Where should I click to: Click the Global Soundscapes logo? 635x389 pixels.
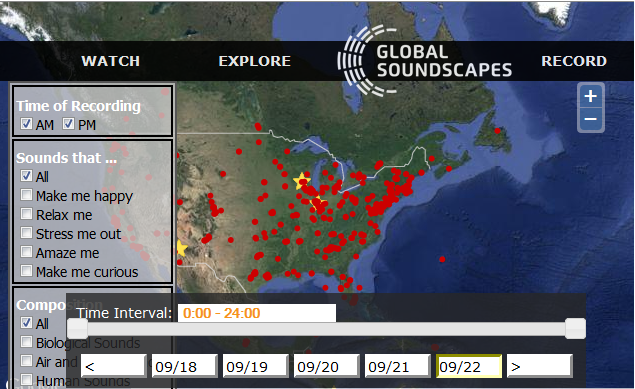[425, 61]
